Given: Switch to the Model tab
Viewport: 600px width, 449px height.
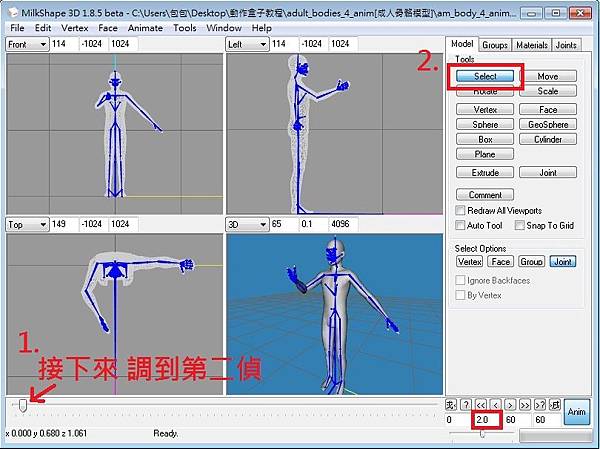Looking at the screenshot, I should pos(462,44).
